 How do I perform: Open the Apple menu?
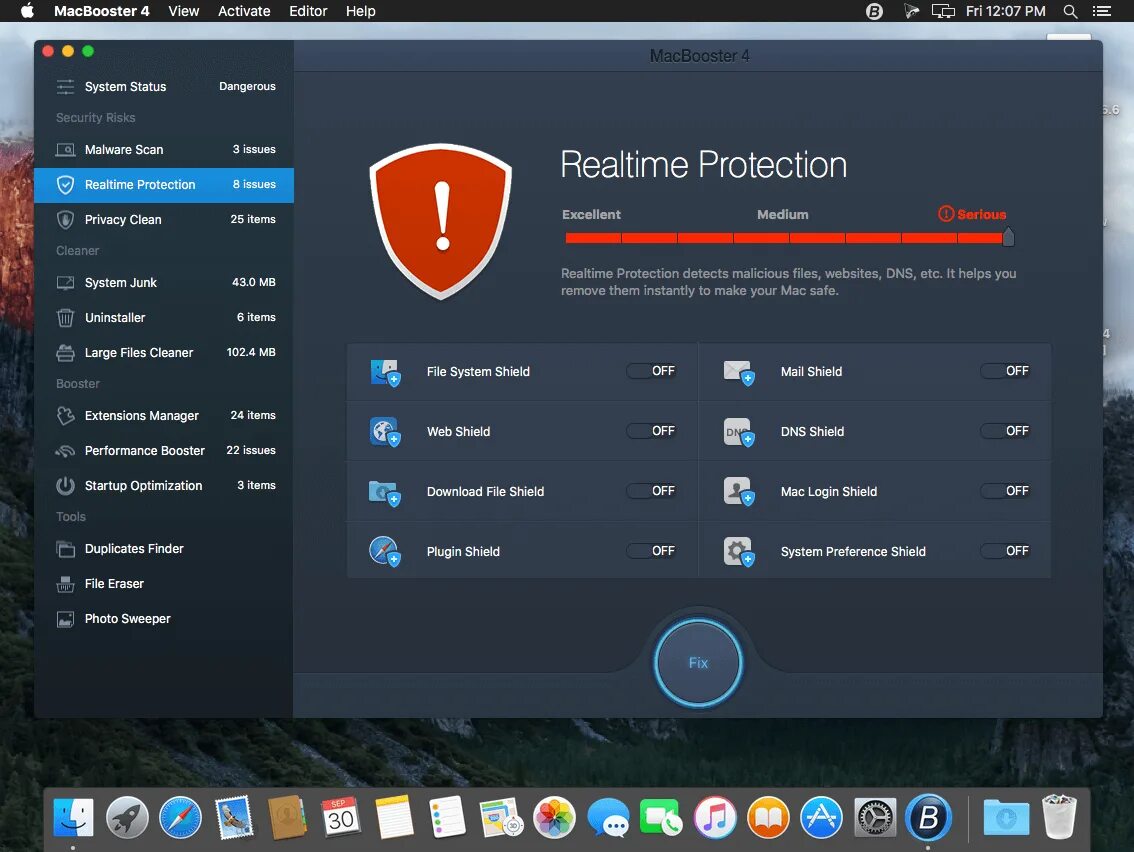[27, 11]
